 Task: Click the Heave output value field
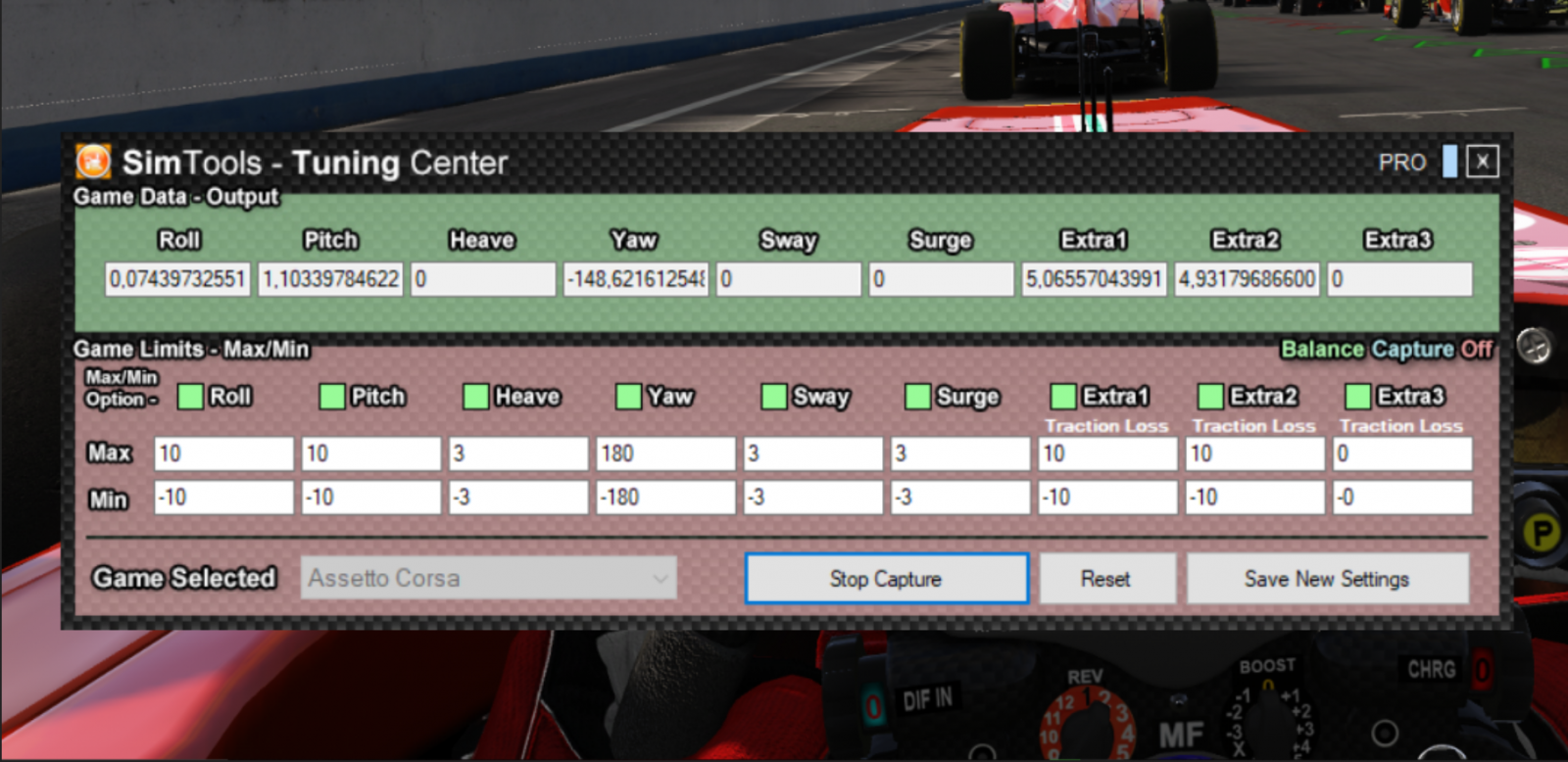483,279
